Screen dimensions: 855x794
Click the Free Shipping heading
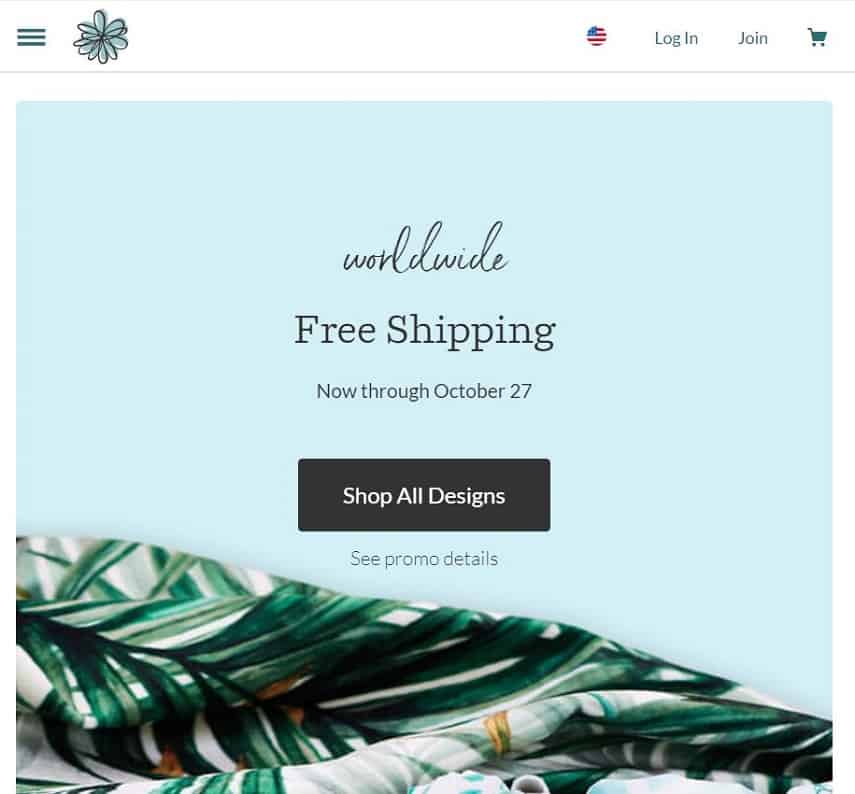(x=424, y=330)
